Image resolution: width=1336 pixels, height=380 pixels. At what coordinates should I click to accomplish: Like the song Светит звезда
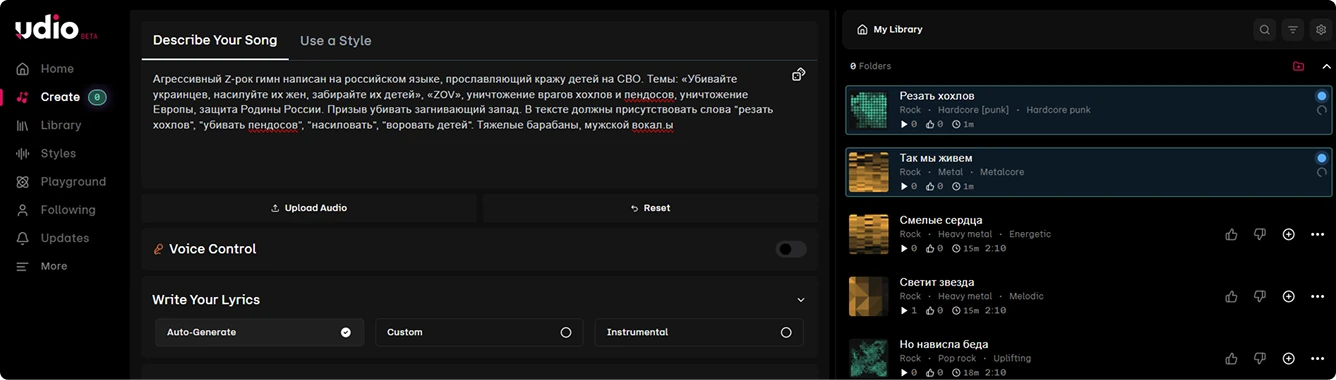[1231, 296]
